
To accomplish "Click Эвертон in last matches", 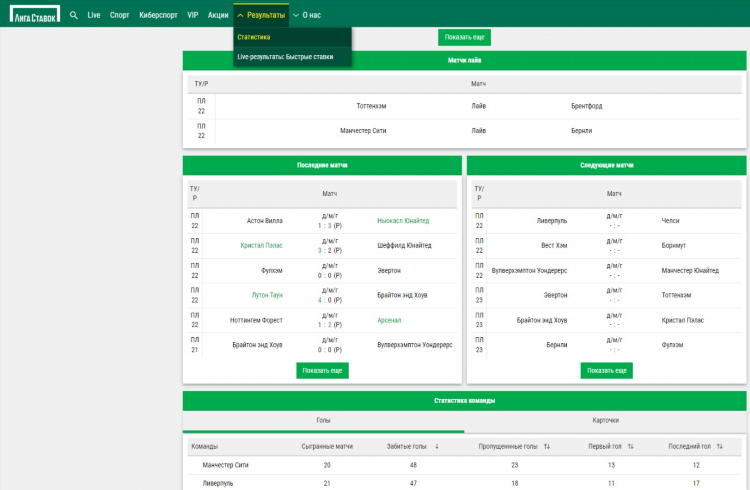I will [x=389, y=270].
